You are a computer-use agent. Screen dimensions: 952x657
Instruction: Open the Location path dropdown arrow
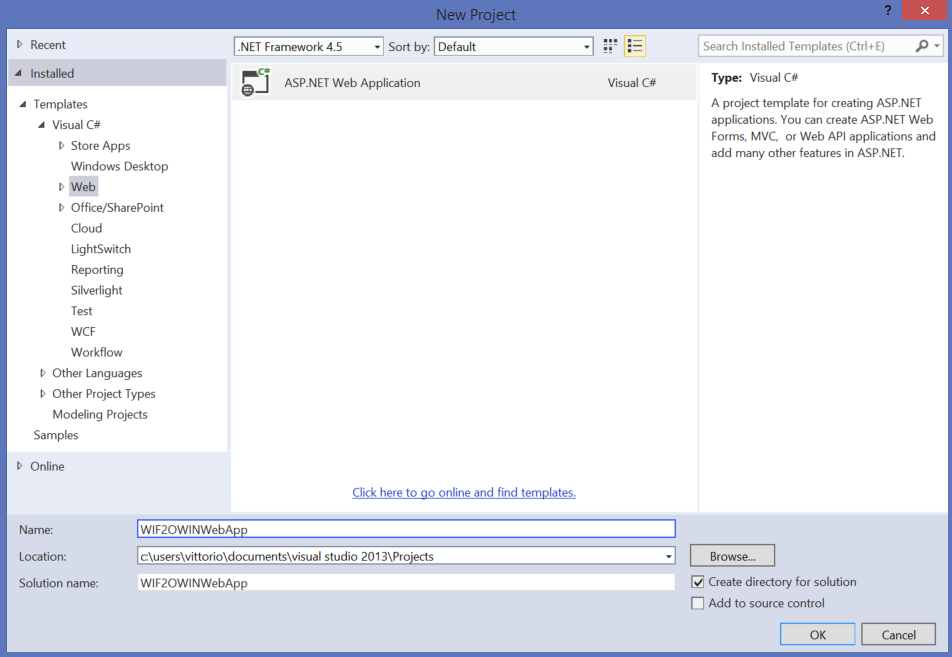(668, 556)
